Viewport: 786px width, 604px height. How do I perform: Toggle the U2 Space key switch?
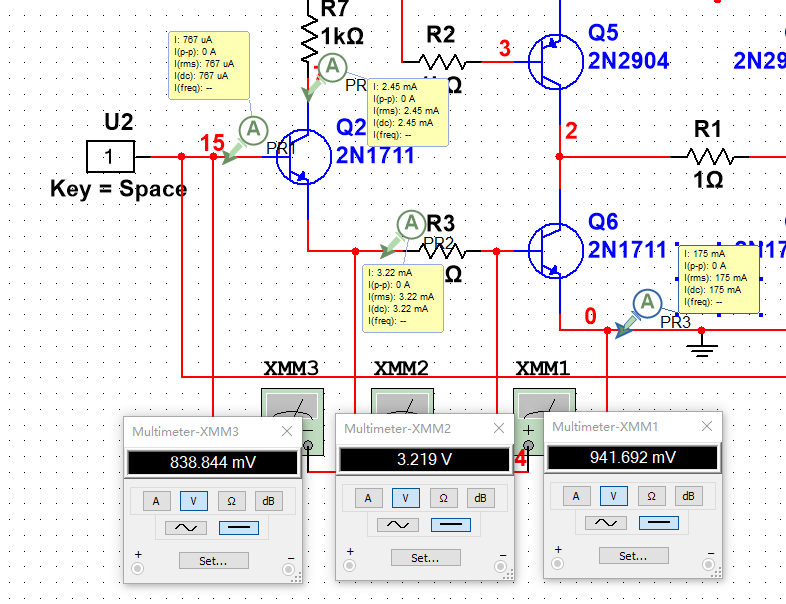[110, 157]
